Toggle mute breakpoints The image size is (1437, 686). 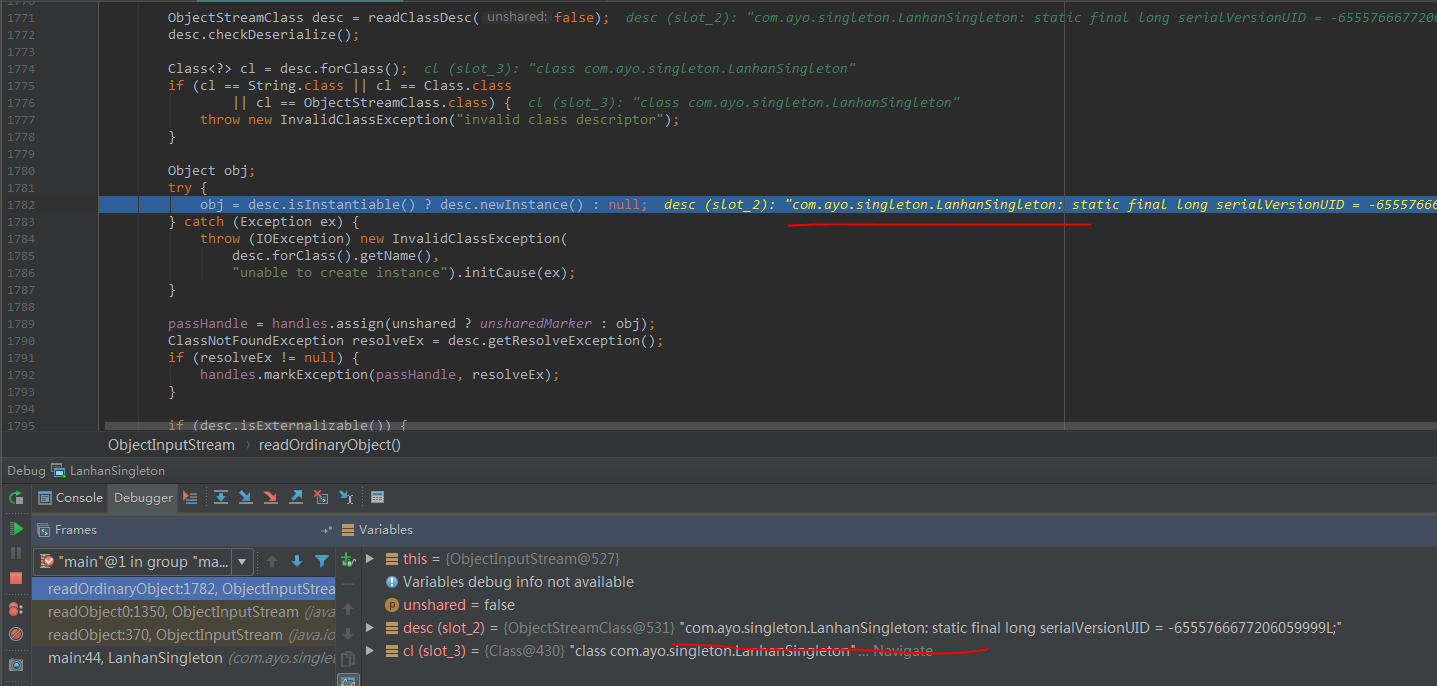click(16, 634)
